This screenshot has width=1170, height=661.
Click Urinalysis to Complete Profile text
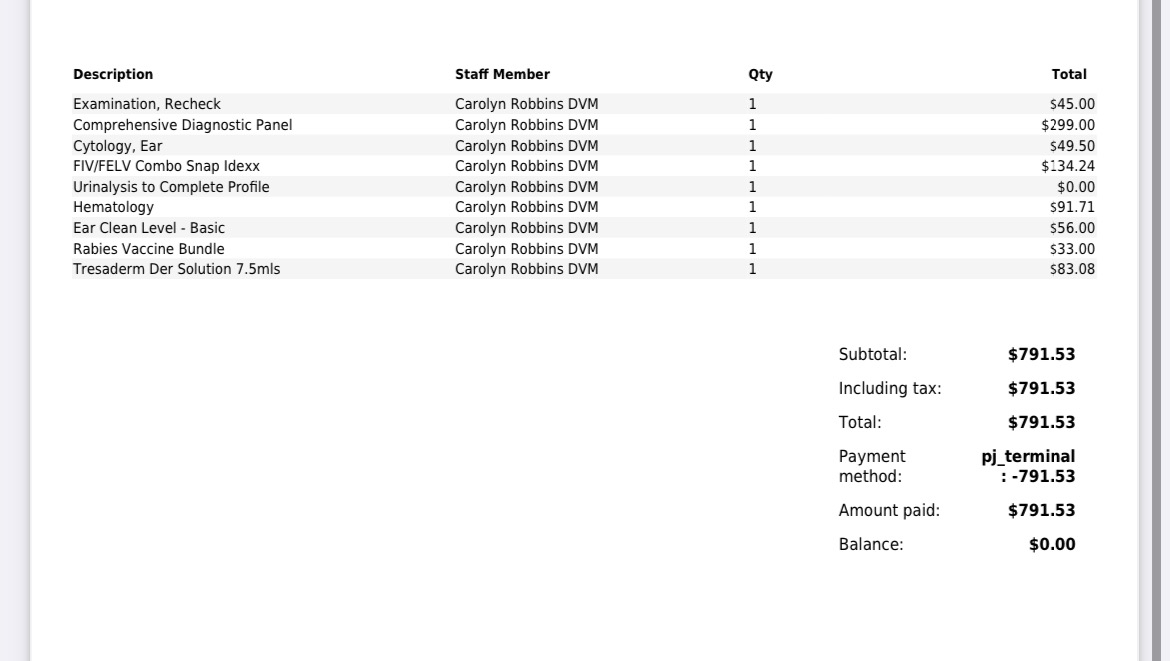pos(171,187)
